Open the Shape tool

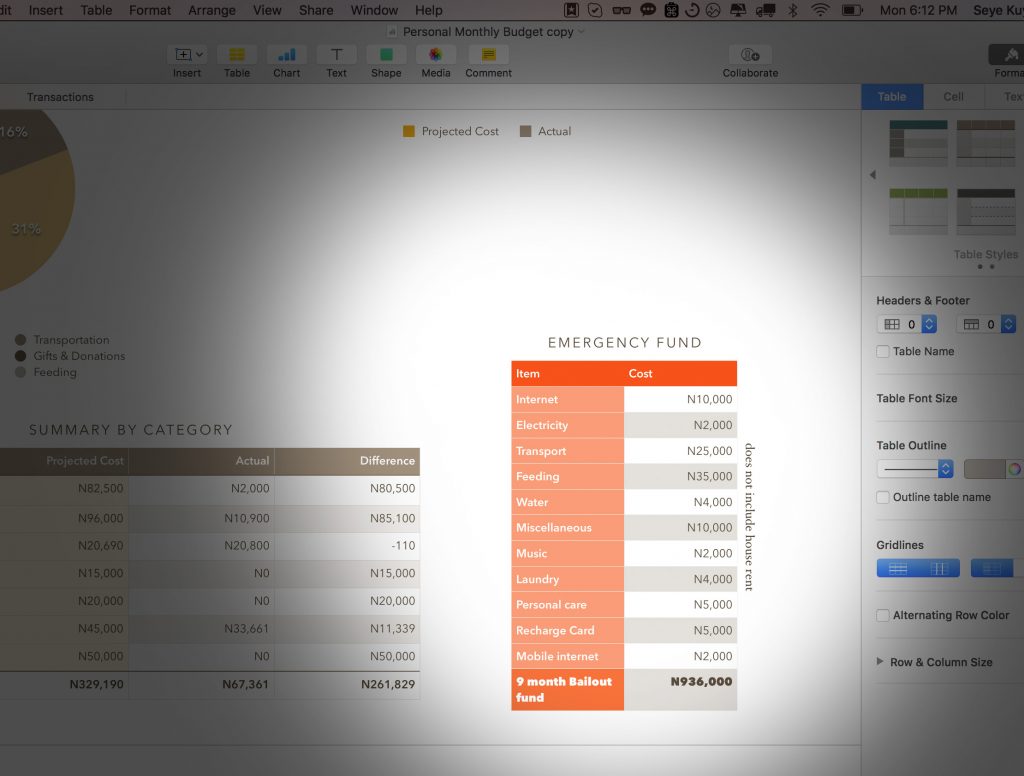[386, 55]
